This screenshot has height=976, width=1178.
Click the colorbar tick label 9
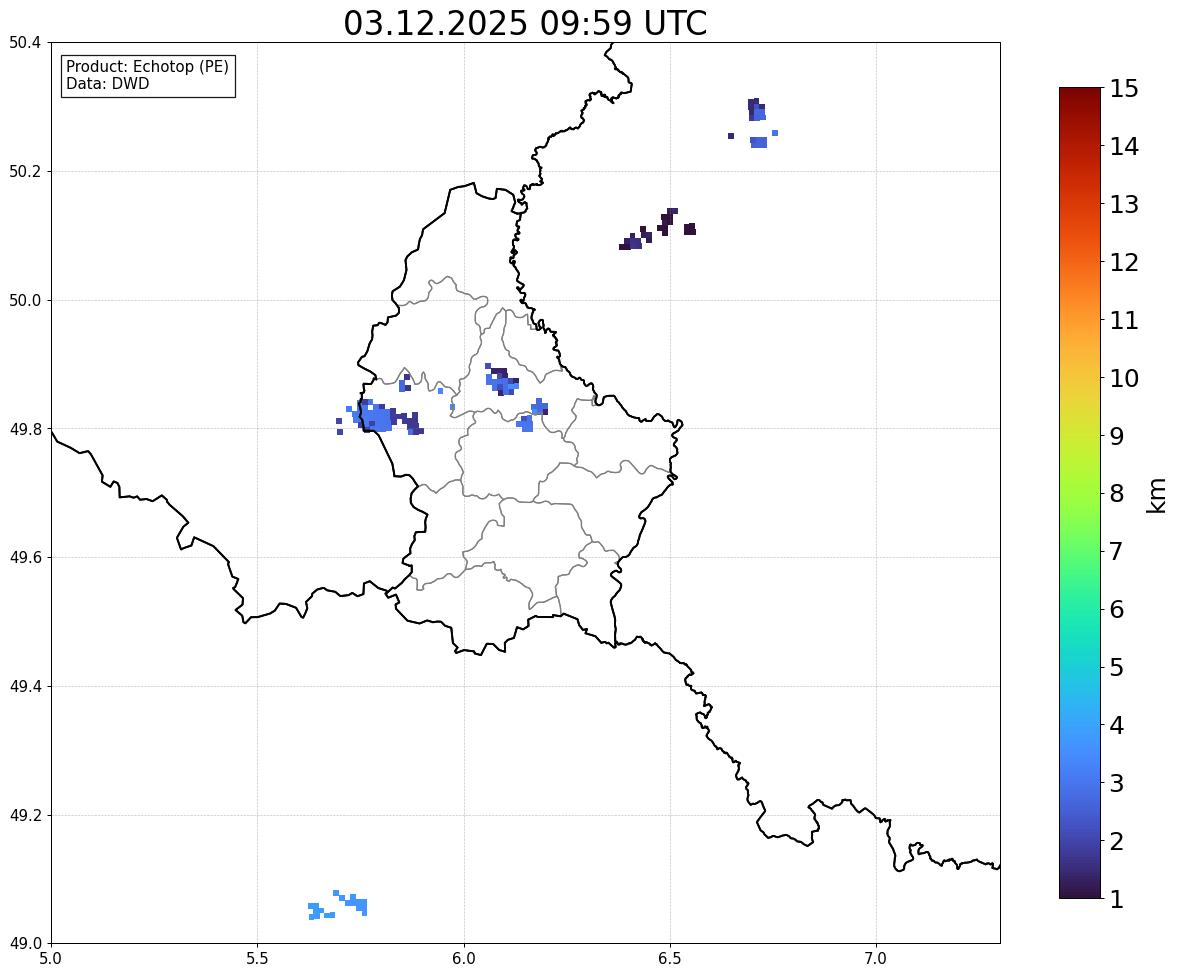point(1116,436)
